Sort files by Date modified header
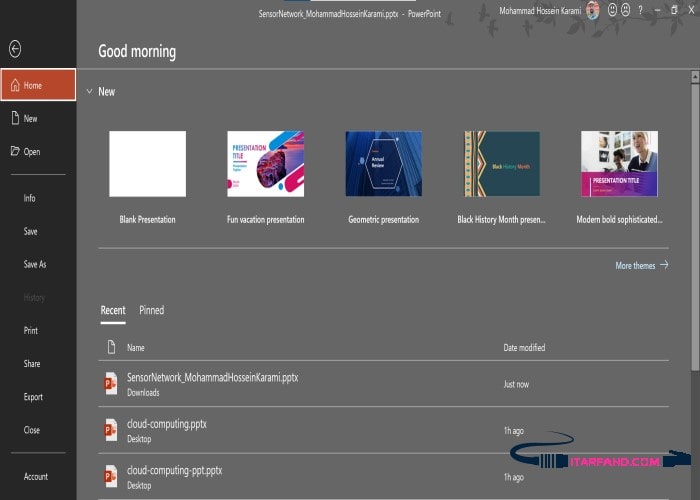This screenshot has height=500, width=700. point(524,348)
